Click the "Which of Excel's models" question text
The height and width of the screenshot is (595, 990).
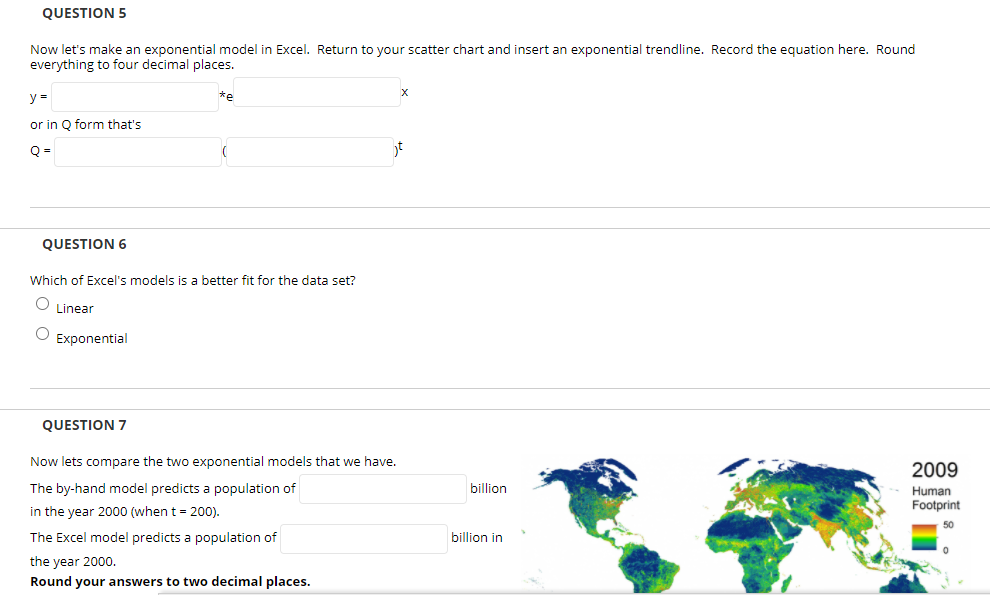coord(192,280)
